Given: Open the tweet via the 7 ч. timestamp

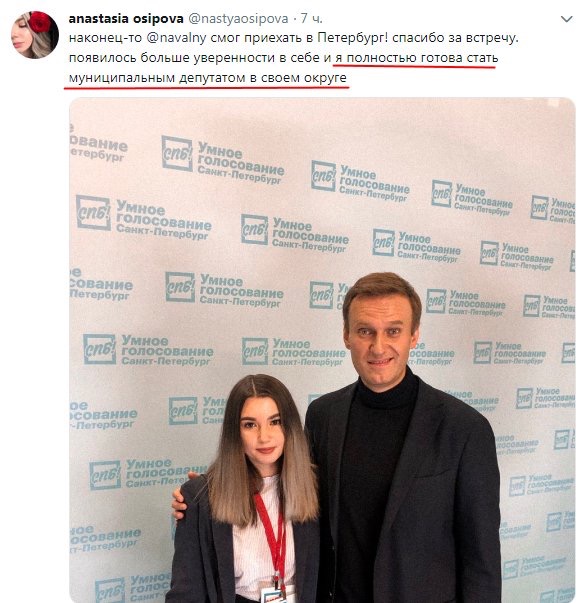Looking at the screenshot, I should 311,18.
